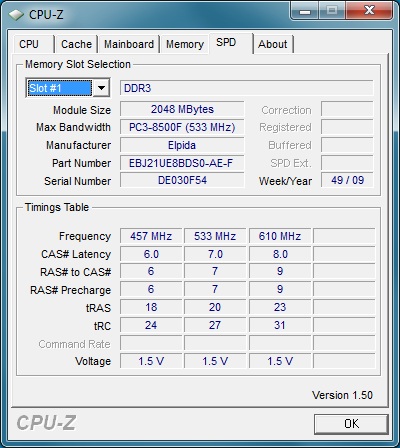The height and width of the screenshot is (448, 400).
Task: Click the 610 MHz frequency cell
Action: click(280, 236)
